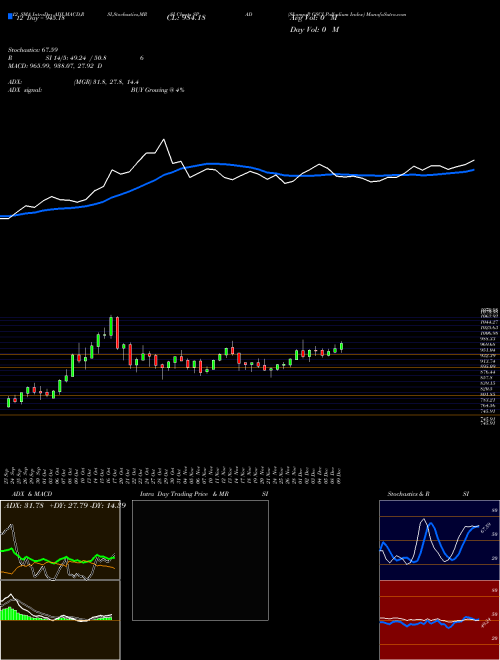
Task: Open the red RSI thumbnail chart
Action: (439, 620)
